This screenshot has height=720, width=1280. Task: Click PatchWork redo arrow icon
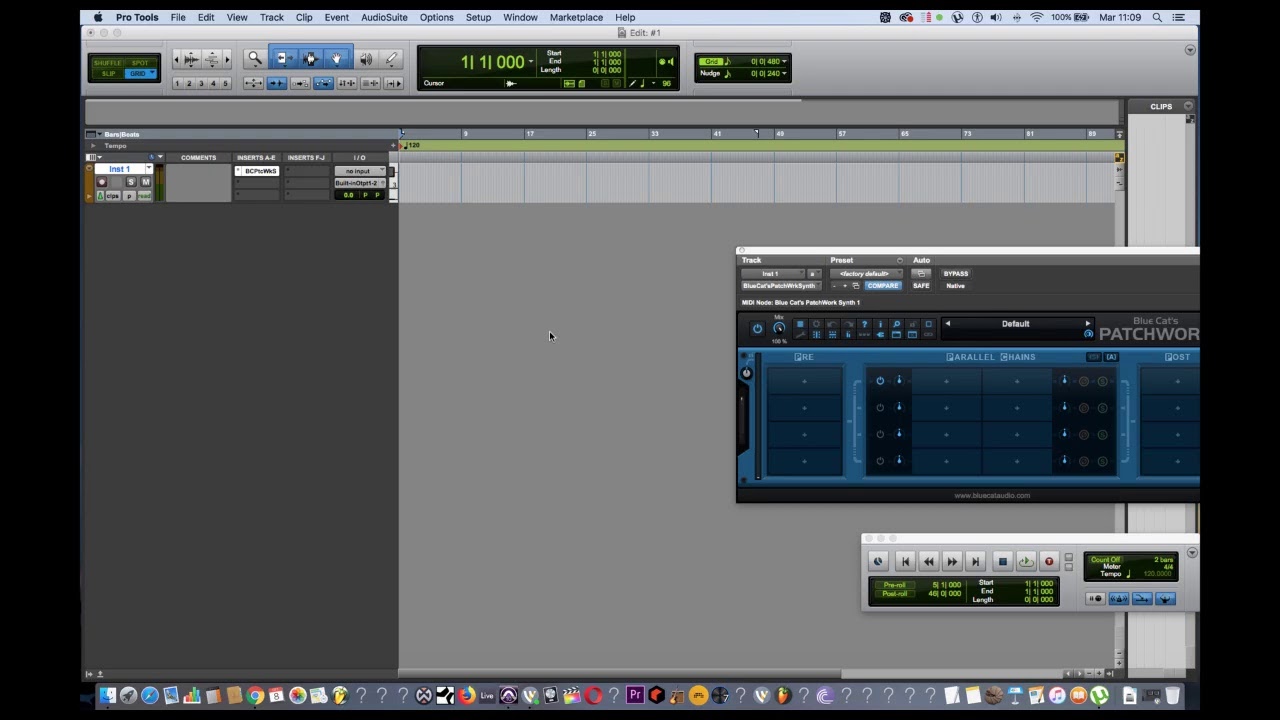(848, 324)
